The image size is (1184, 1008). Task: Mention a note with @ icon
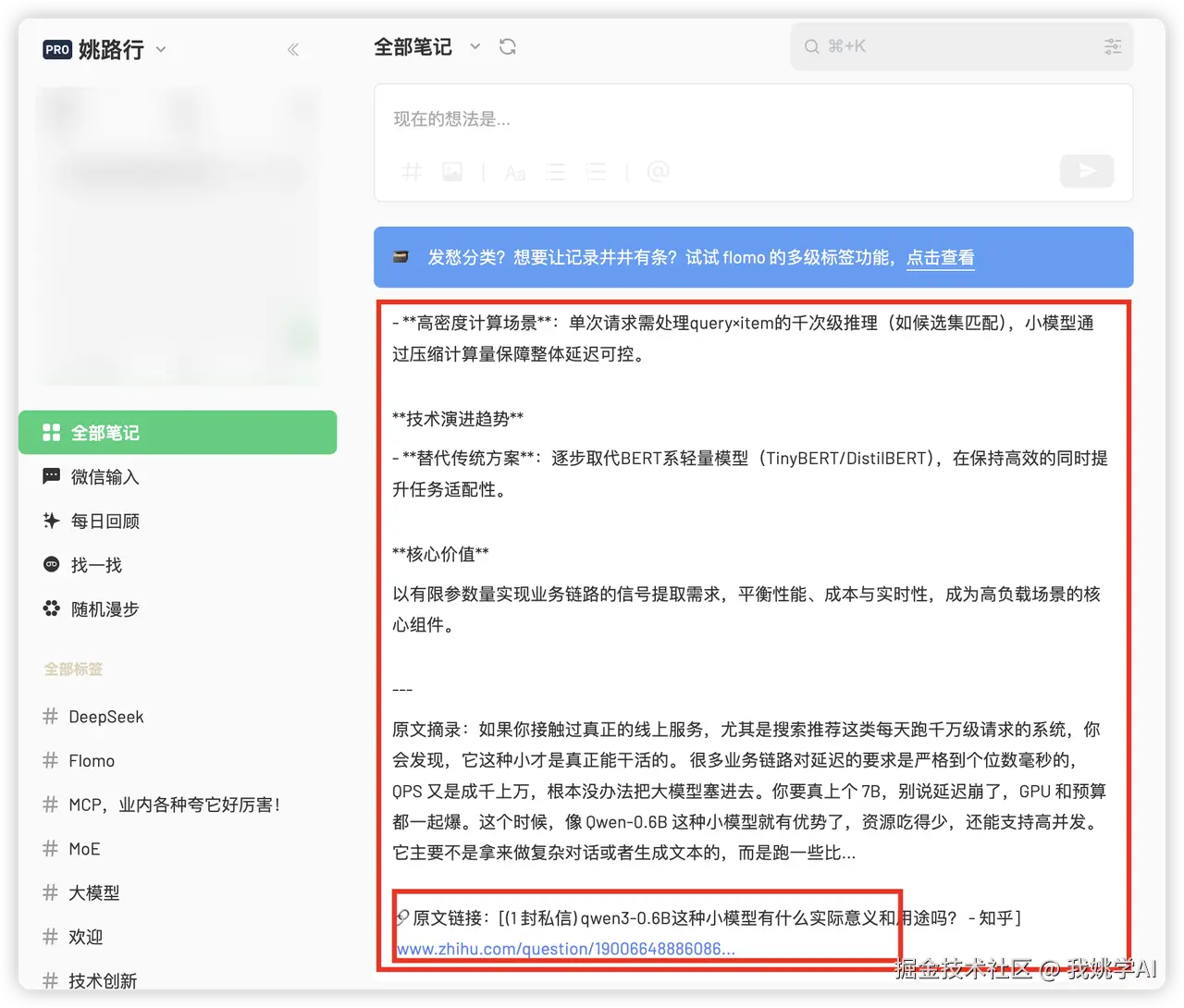[658, 172]
